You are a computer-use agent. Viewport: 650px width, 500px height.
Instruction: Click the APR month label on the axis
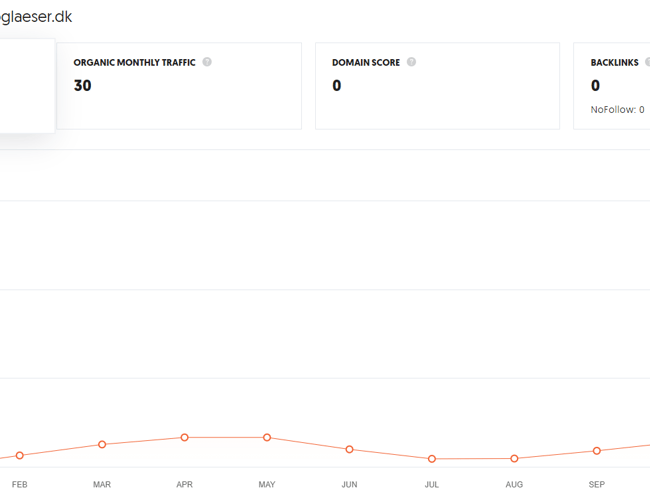pyautogui.click(x=185, y=485)
